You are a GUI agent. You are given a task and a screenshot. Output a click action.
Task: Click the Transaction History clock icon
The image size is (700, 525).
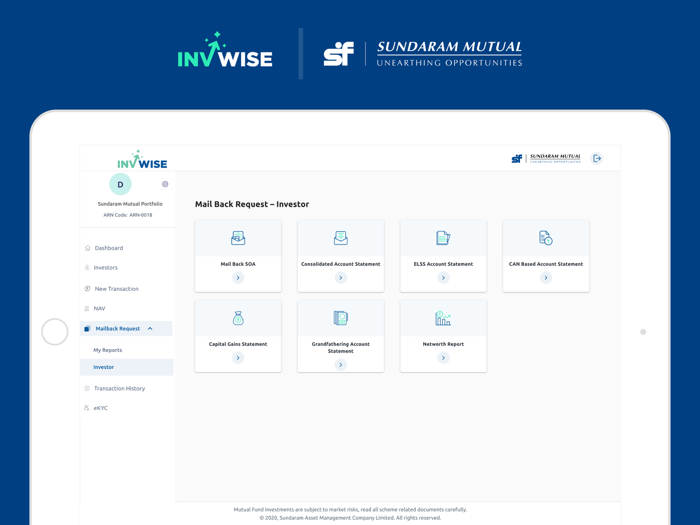87,388
